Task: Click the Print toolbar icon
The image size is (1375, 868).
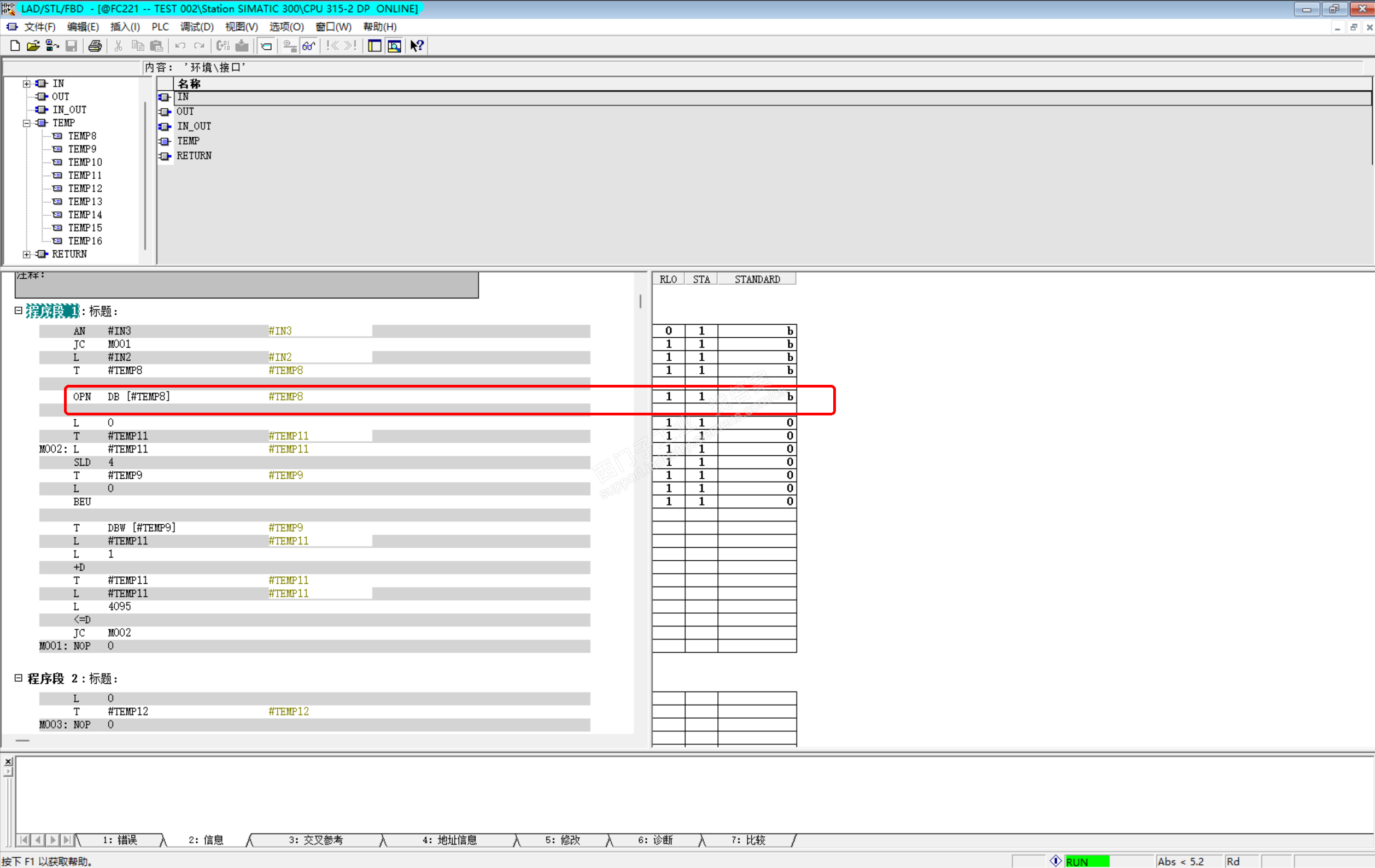Action: point(95,46)
